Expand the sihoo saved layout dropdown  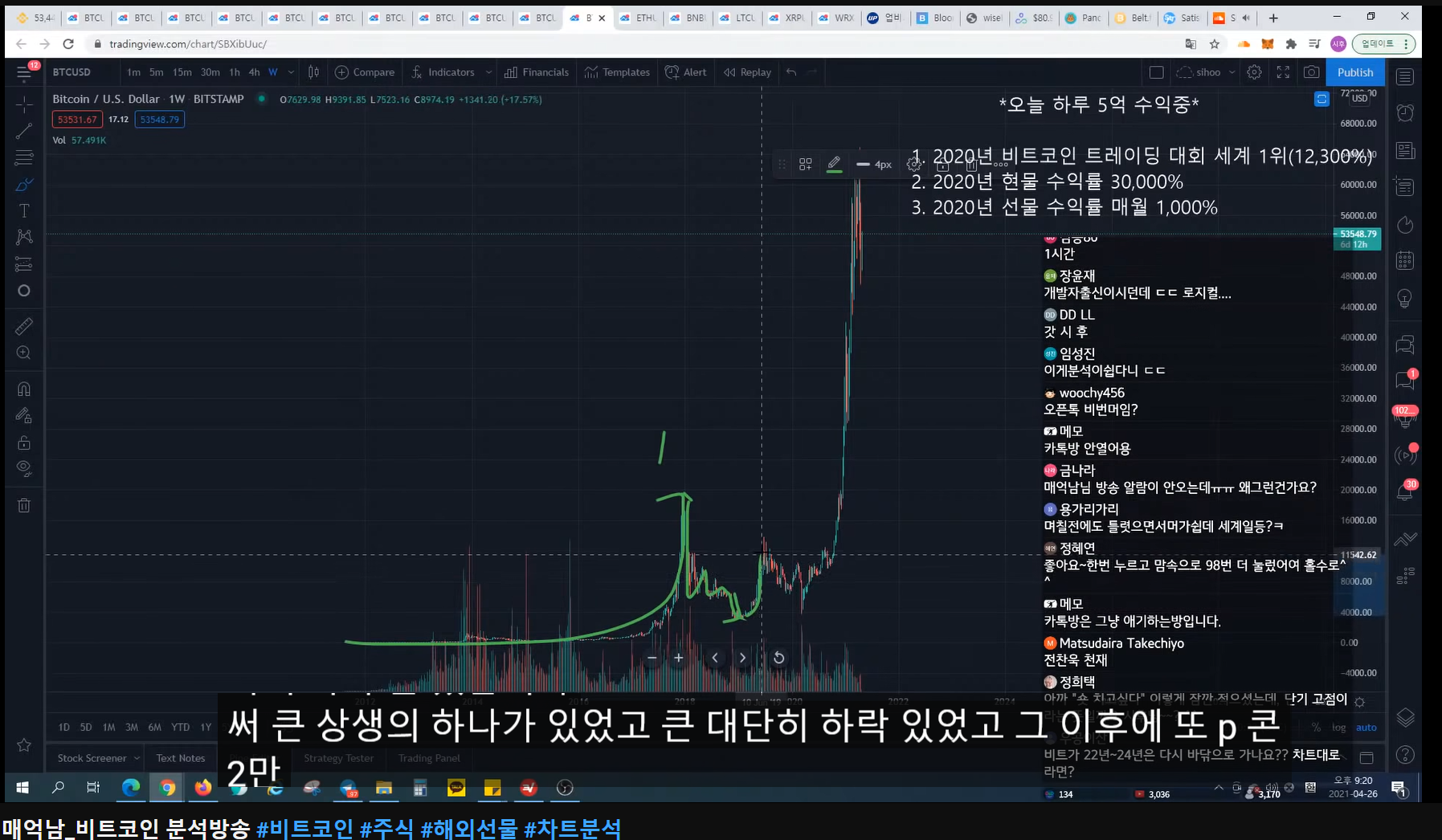1232,72
